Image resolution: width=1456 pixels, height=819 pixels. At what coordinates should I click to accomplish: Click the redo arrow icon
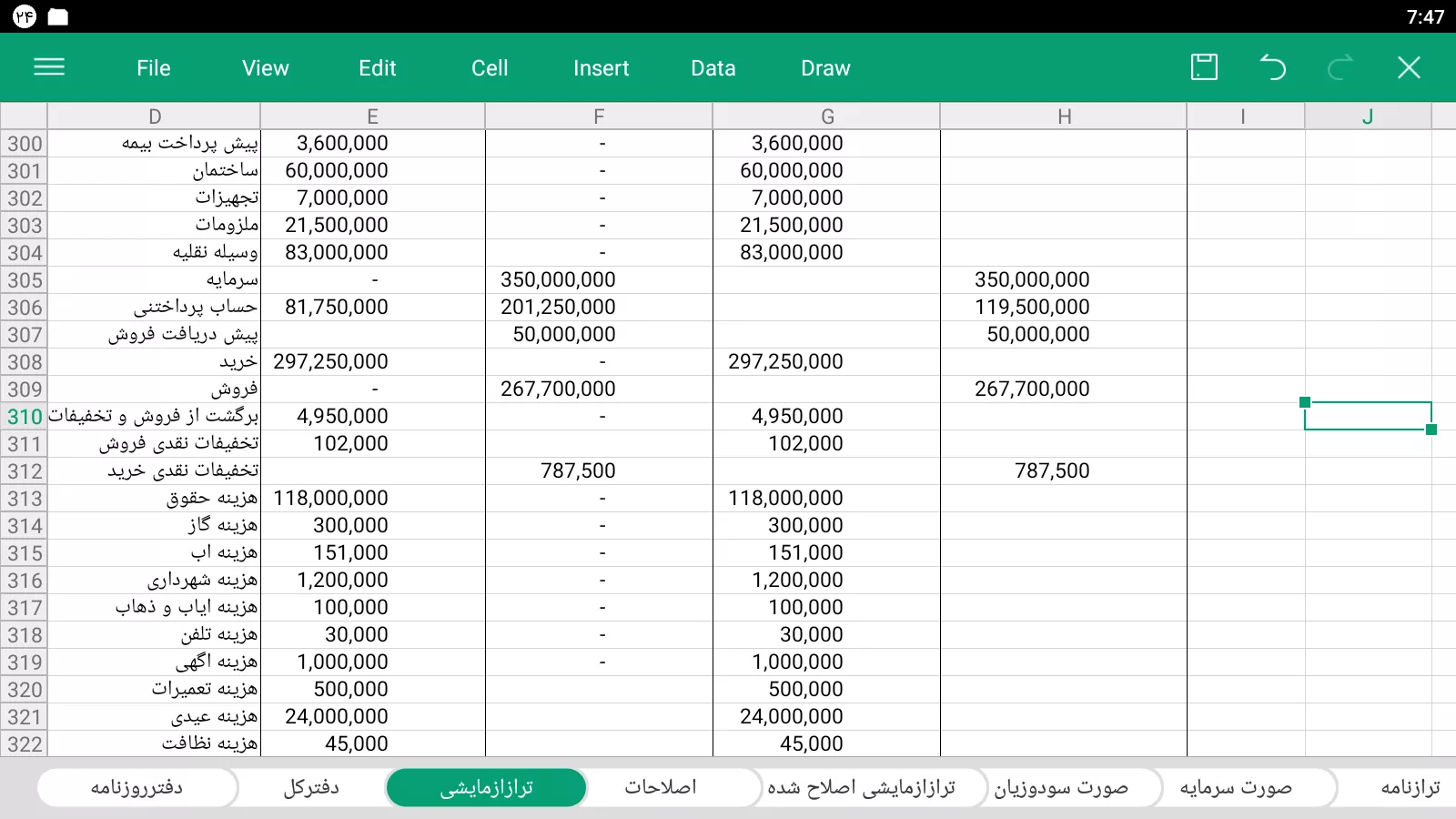[1340, 67]
